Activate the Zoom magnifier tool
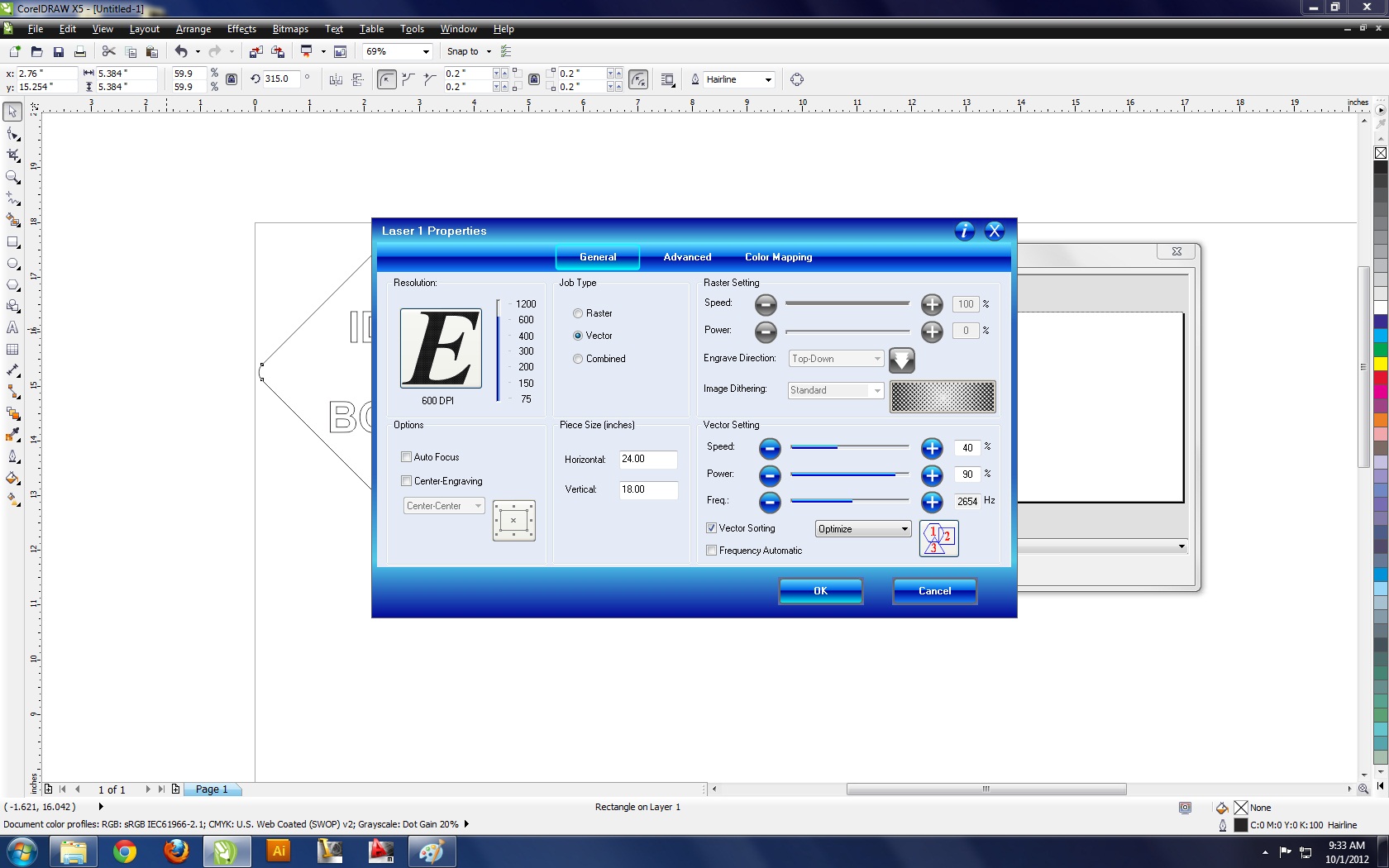The width and height of the screenshot is (1389, 868). click(x=12, y=177)
